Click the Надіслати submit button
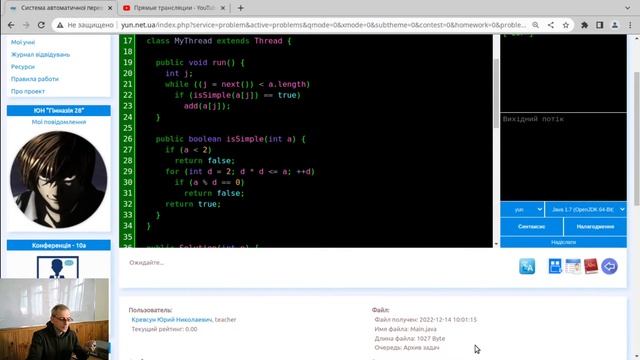The height and width of the screenshot is (360, 640). (563, 242)
